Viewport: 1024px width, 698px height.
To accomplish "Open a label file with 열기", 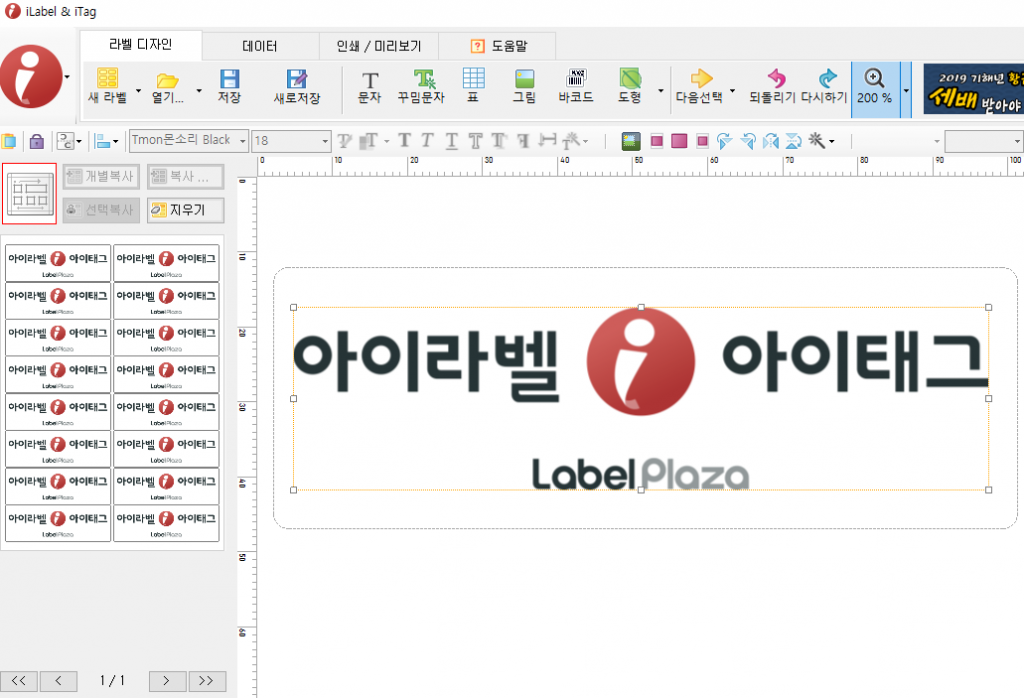I will [168, 87].
